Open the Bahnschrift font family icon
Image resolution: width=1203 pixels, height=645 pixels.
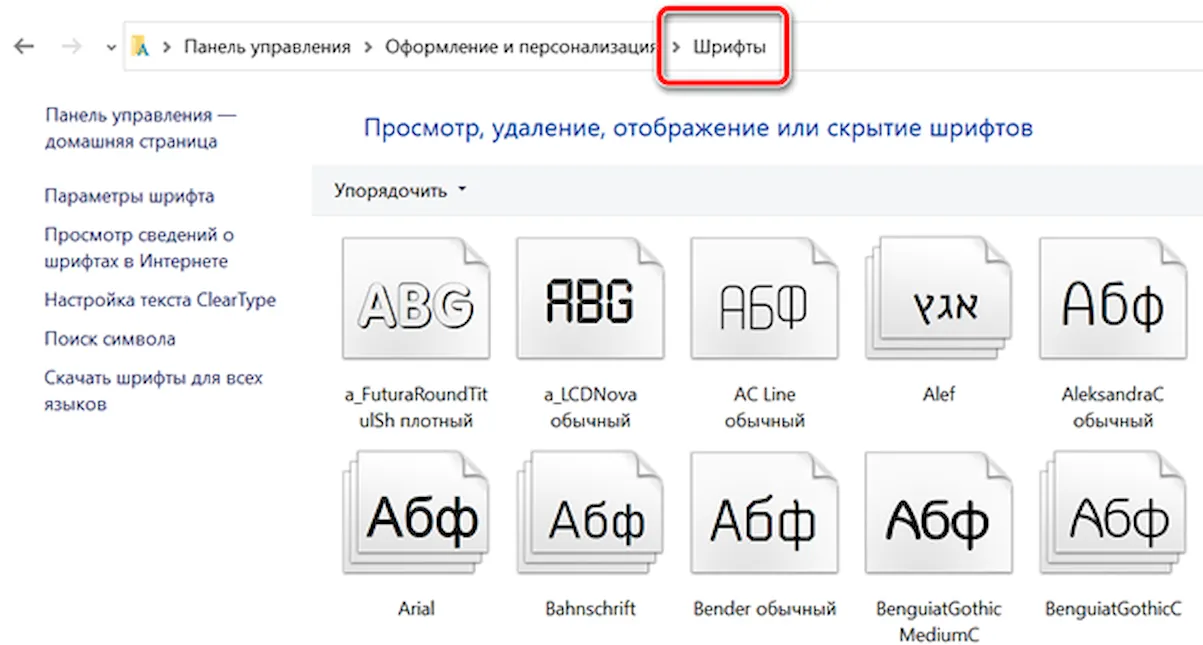590,515
